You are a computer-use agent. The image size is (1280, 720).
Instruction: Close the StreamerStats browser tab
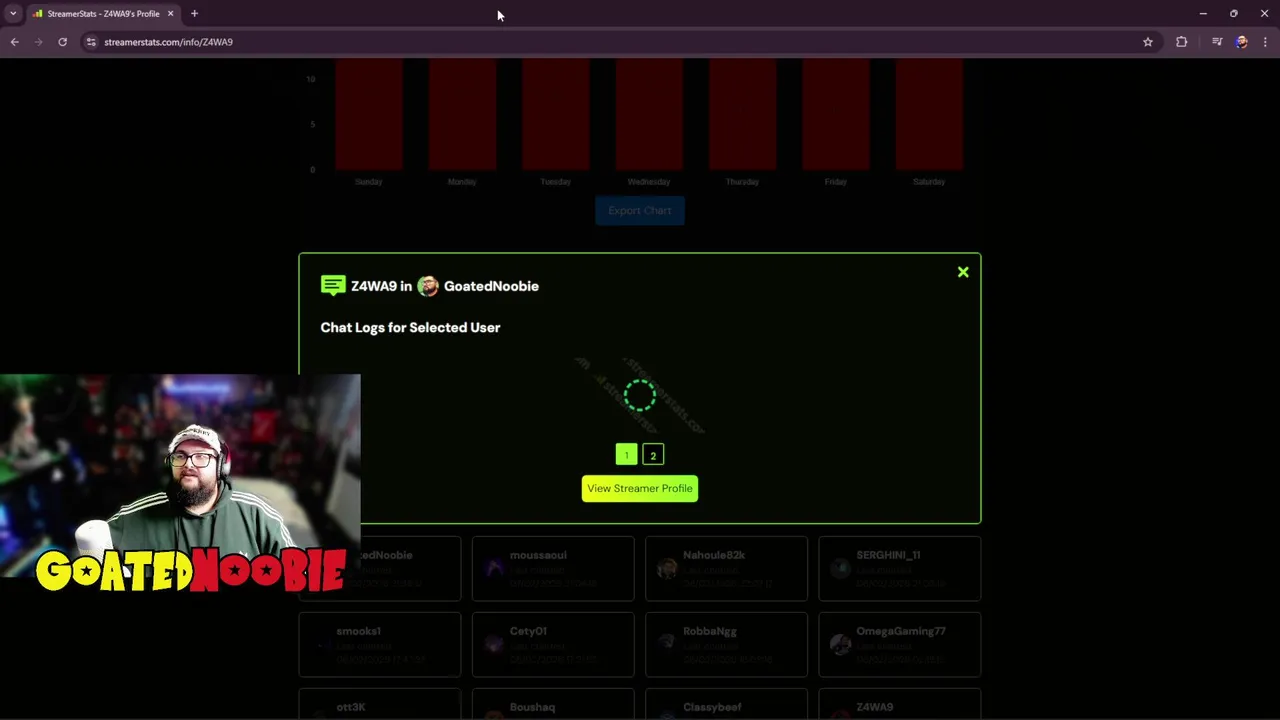click(170, 14)
